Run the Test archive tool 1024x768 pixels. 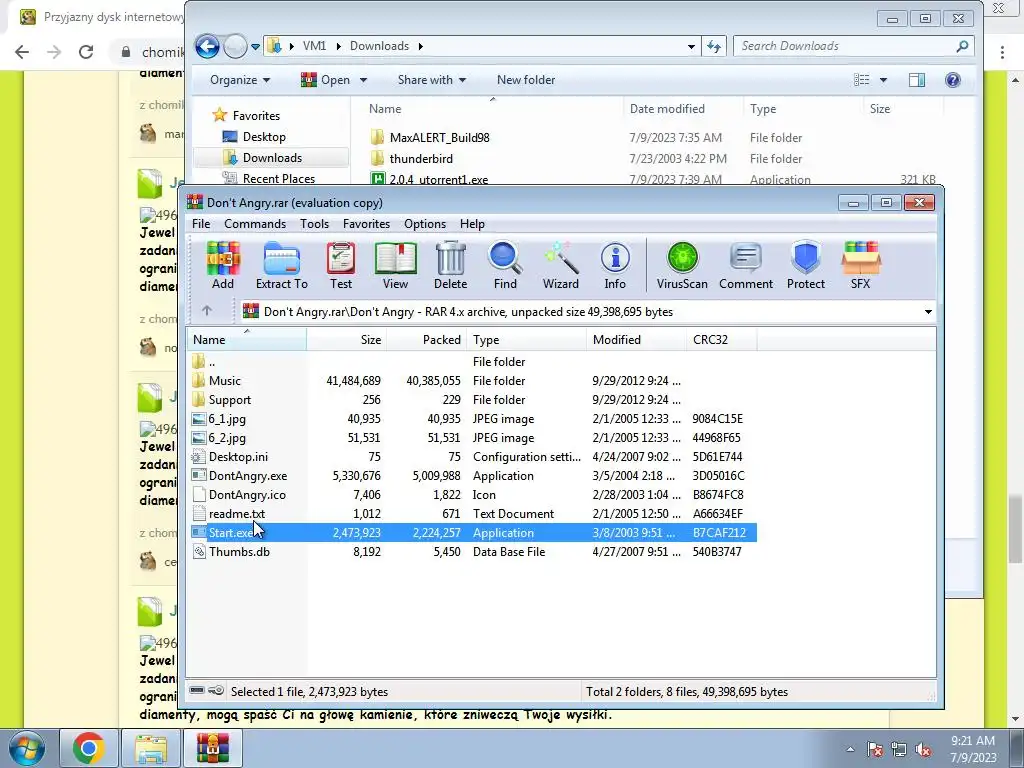340,265
